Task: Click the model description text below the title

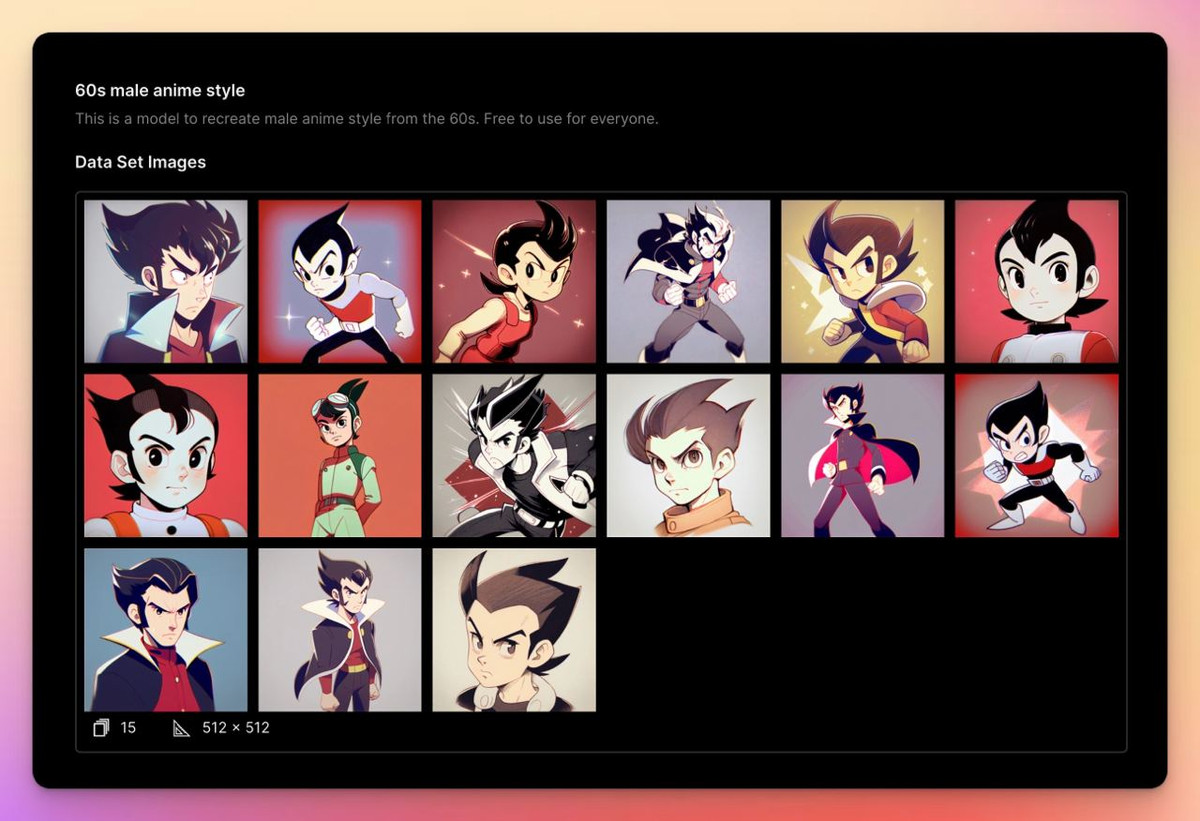Action: coord(366,119)
